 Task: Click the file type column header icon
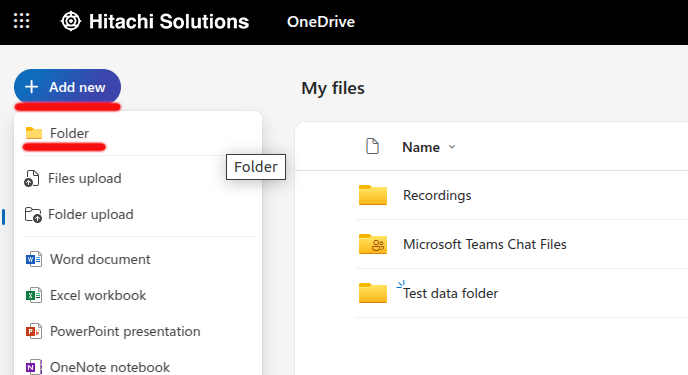373,146
